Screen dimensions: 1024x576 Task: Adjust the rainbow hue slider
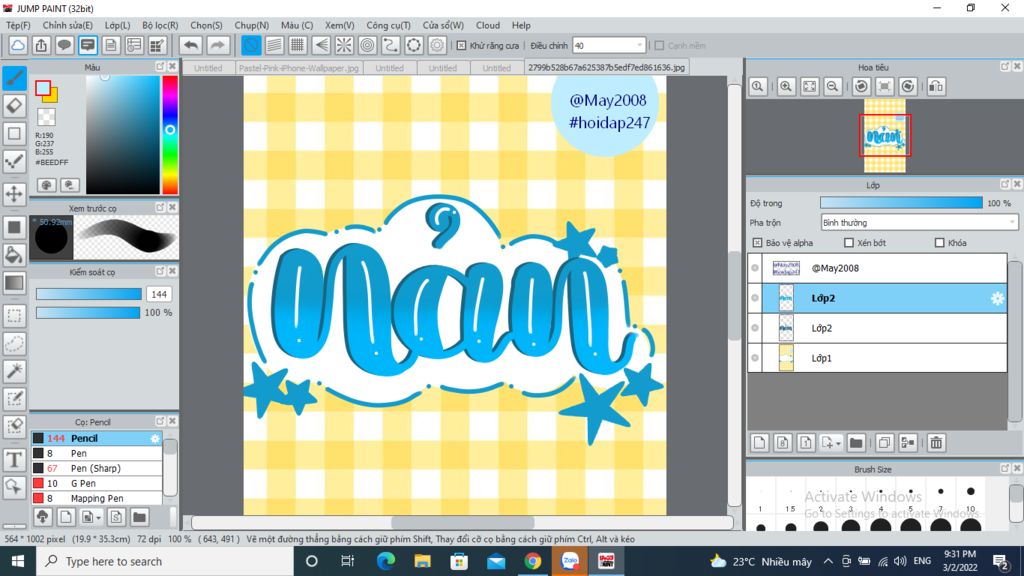[x=170, y=135]
